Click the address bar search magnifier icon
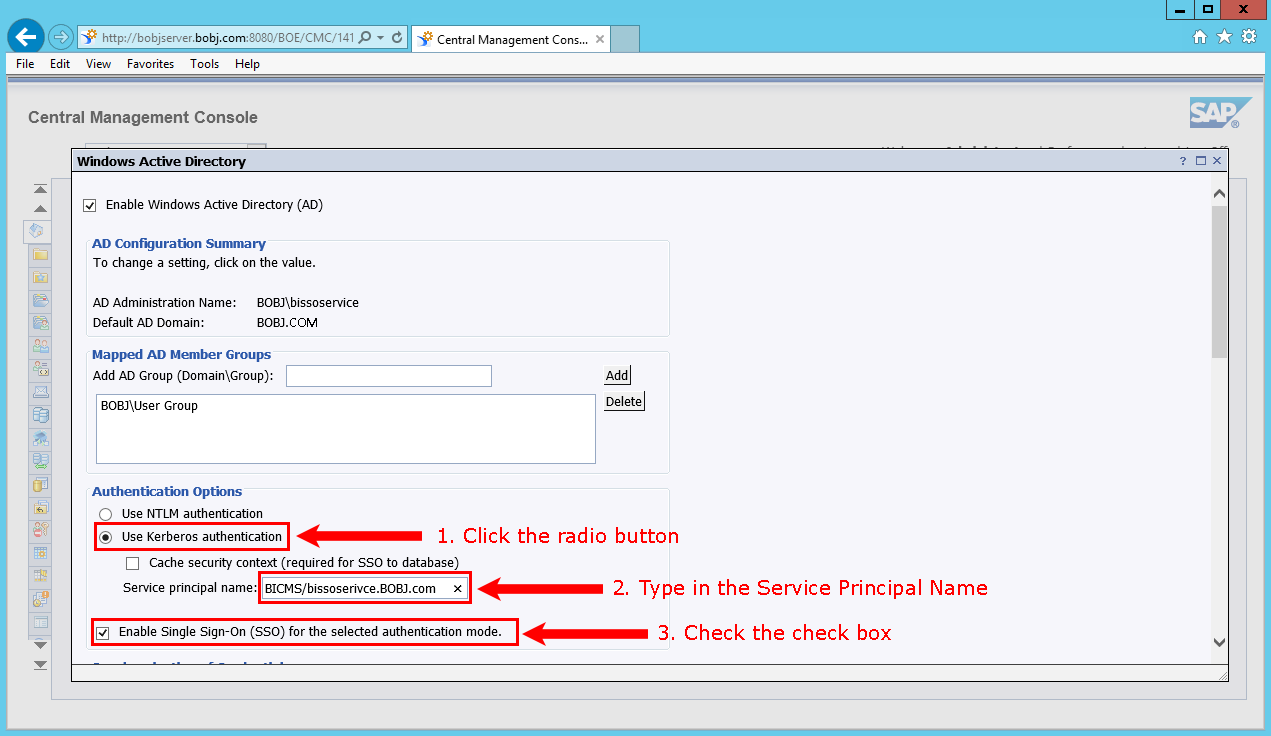Screen dimensions: 1271x736 pyautogui.click(x=365, y=38)
